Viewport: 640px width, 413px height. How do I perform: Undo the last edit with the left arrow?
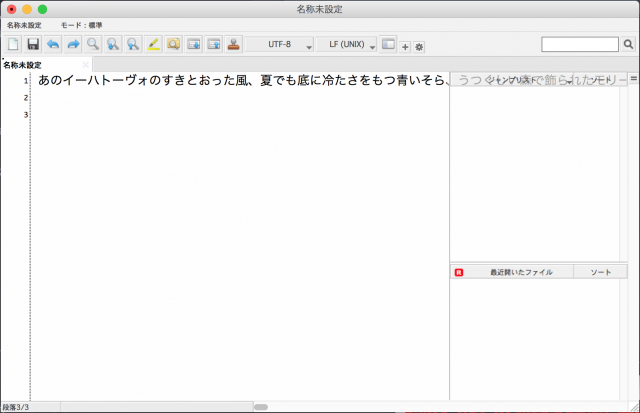(x=53, y=45)
